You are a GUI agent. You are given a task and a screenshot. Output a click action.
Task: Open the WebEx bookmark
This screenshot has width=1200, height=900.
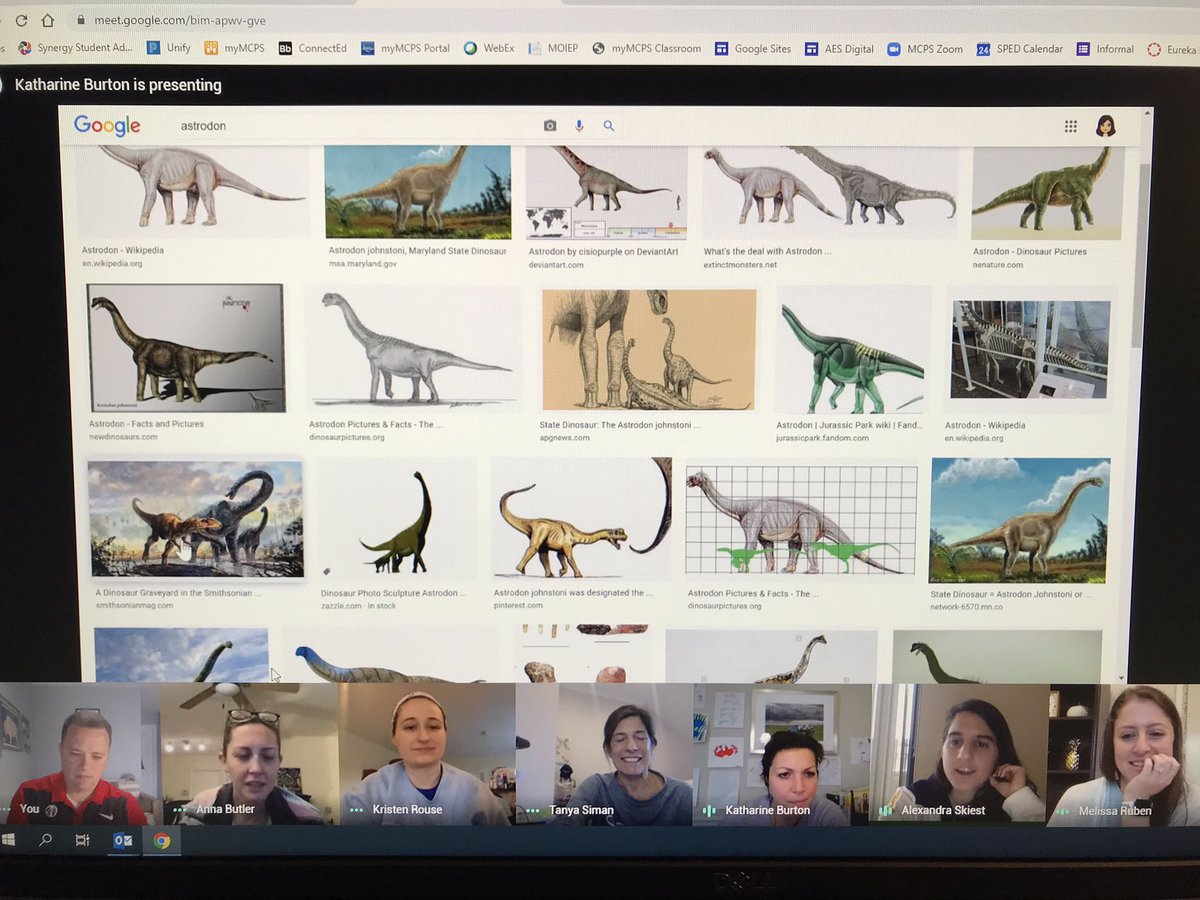coord(489,48)
